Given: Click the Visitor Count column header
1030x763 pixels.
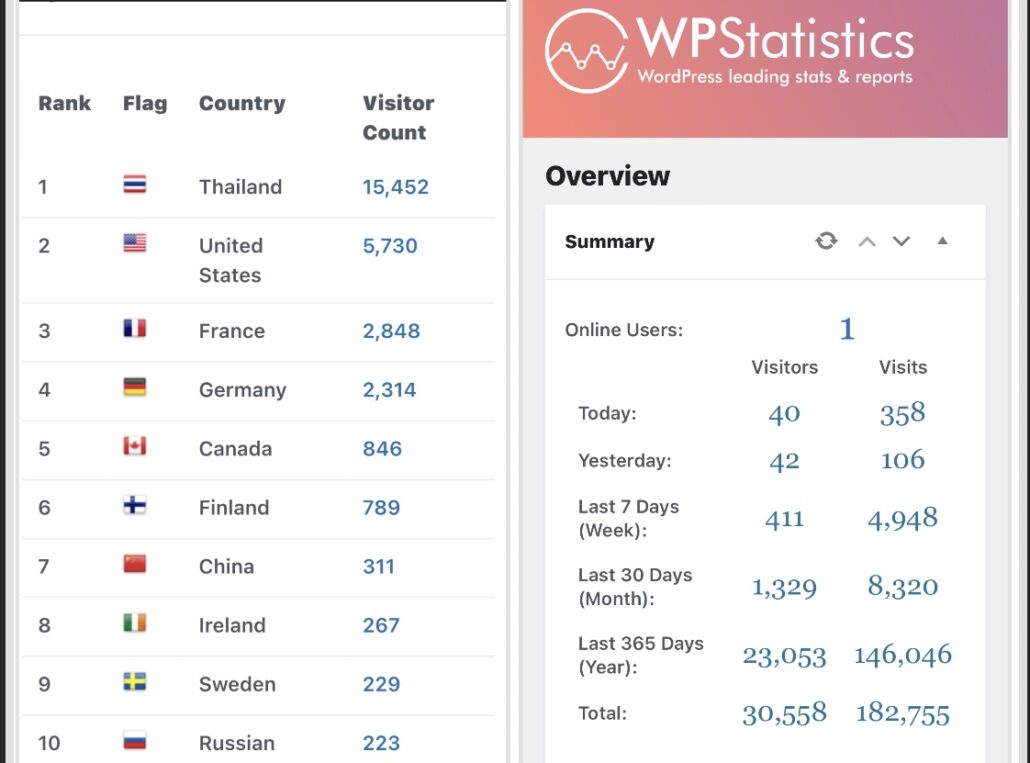Looking at the screenshot, I should (x=398, y=118).
